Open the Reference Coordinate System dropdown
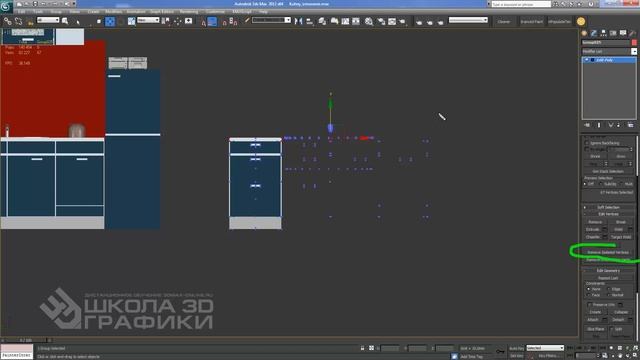This screenshot has height=360, width=640. point(148,20)
